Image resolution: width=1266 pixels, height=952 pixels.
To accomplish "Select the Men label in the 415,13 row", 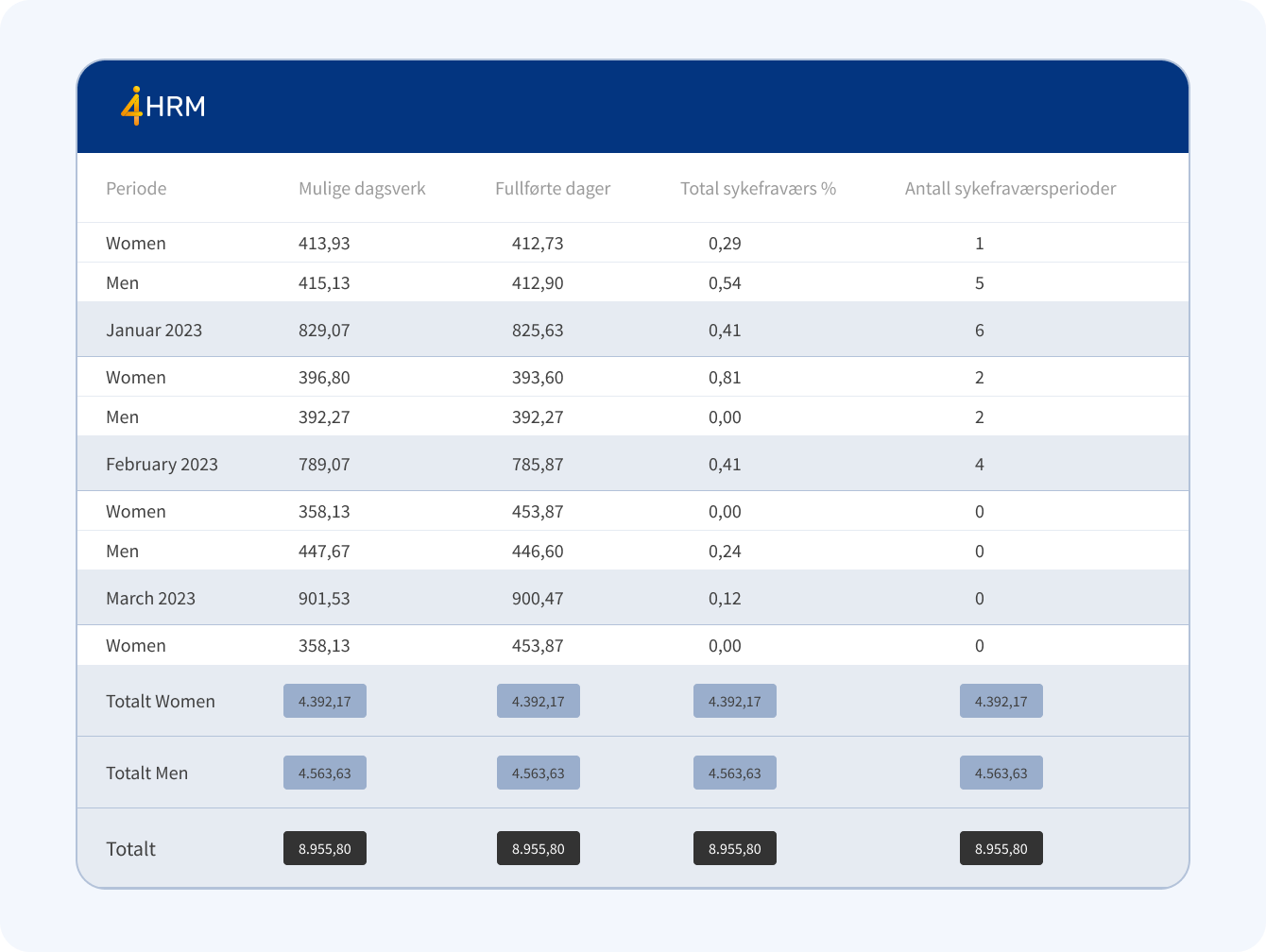I will (x=122, y=282).
